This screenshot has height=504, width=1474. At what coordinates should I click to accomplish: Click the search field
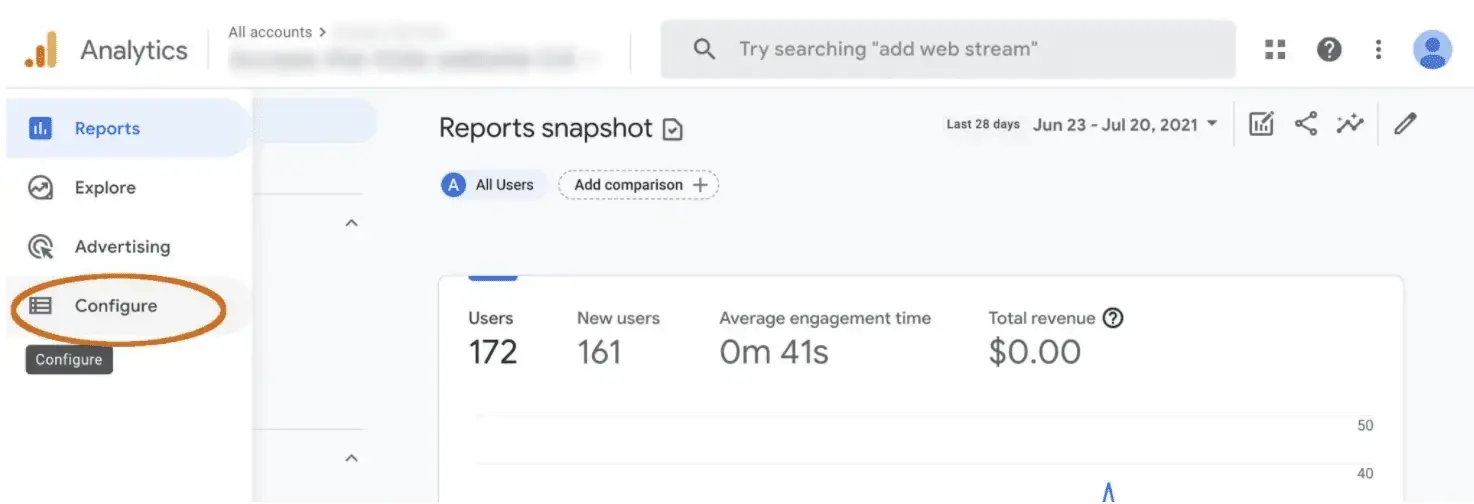pyautogui.click(x=946, y=49)
